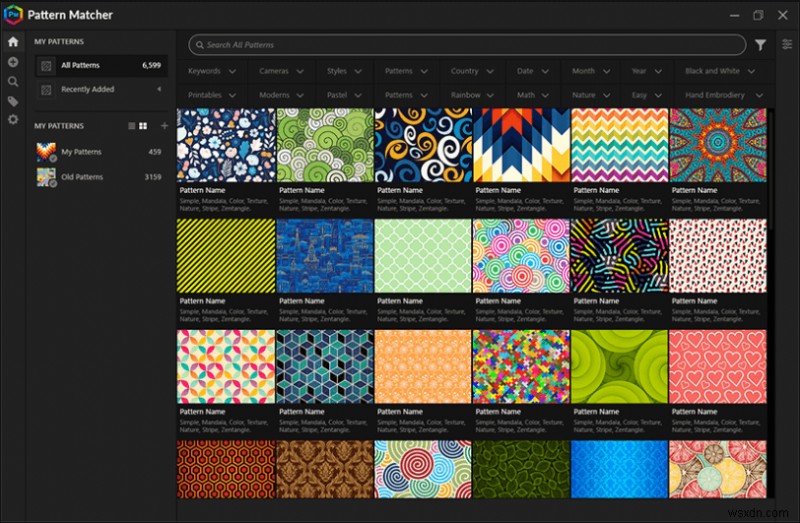Switch My Patterns to grid view
The image size is (800, 523).
(144, 126)
